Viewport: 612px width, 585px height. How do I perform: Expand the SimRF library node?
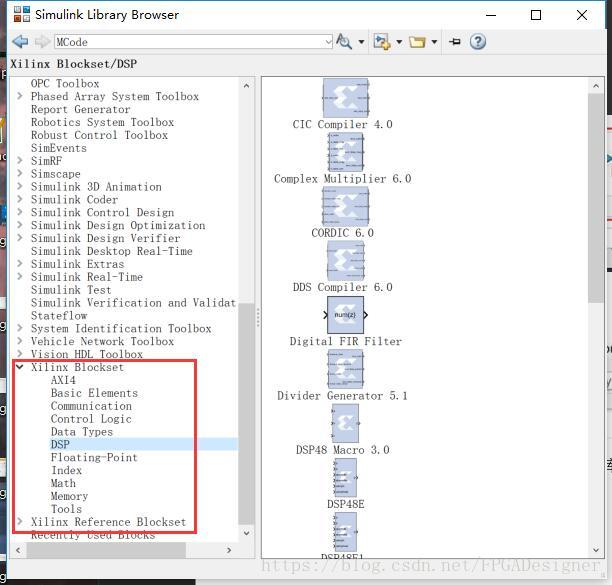tap(20, 160)
